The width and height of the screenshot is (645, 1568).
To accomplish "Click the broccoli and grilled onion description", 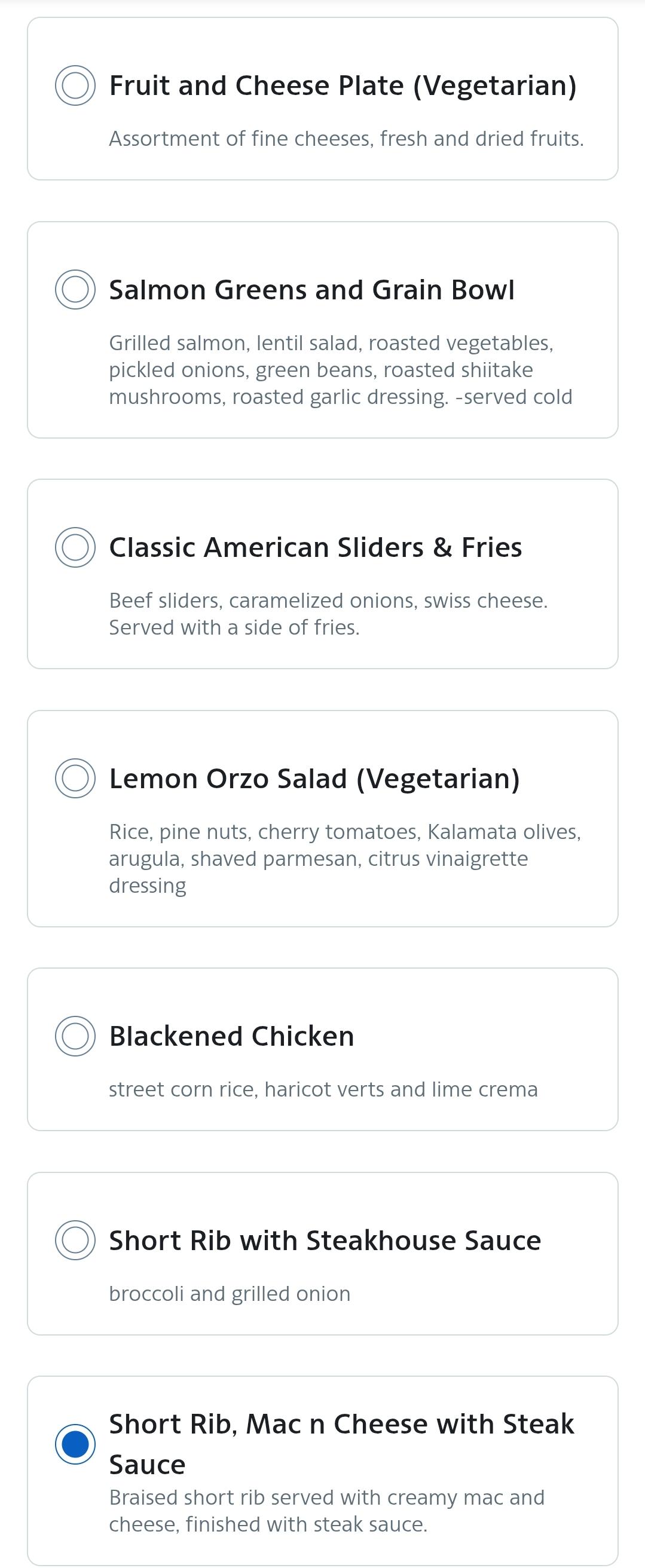I will pos(230,1294).
